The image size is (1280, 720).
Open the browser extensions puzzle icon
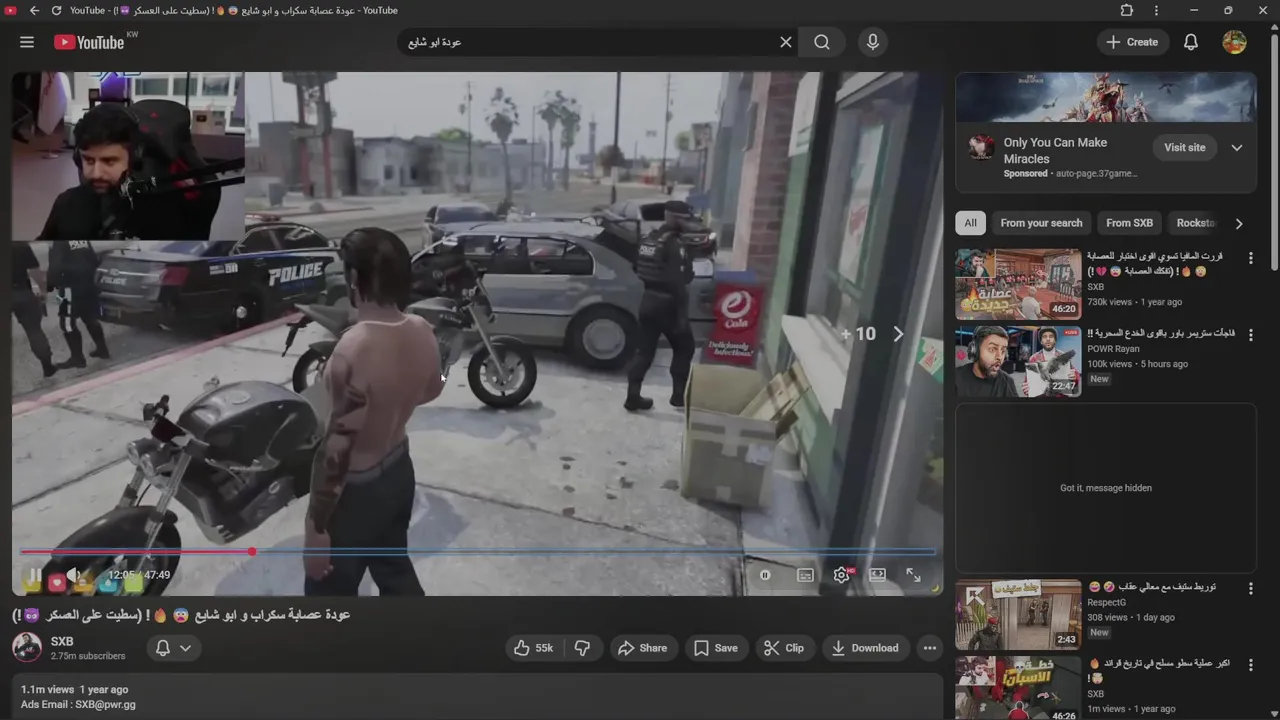[x=1127, y=10]
